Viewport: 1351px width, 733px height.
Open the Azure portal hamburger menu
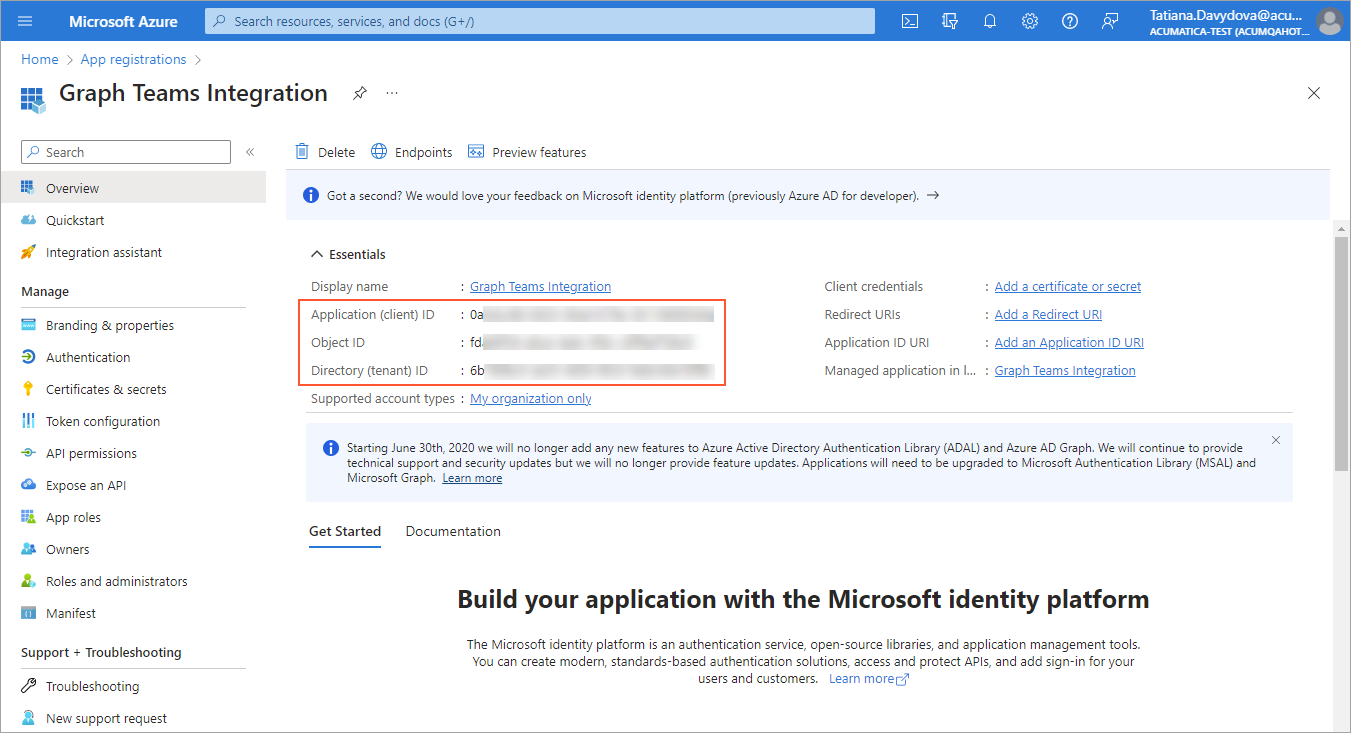tap(25, 21)
